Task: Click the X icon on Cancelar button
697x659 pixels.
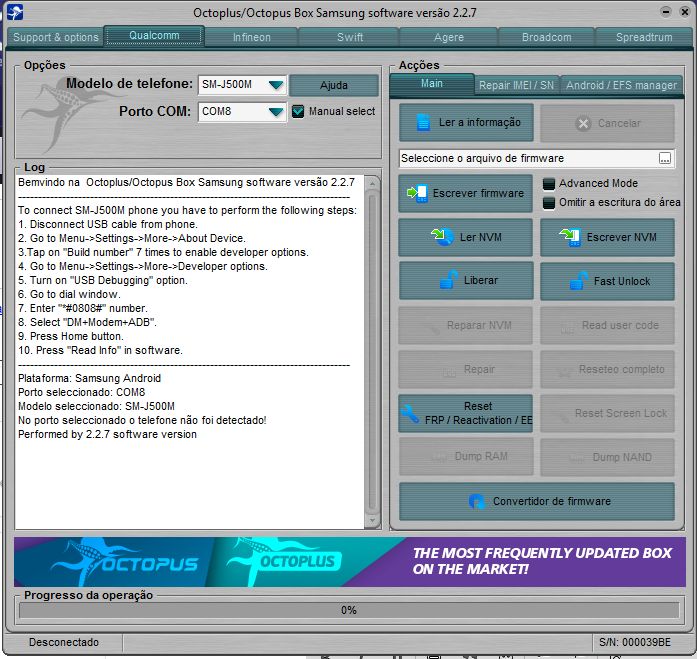Action: (x=583, y=123)
